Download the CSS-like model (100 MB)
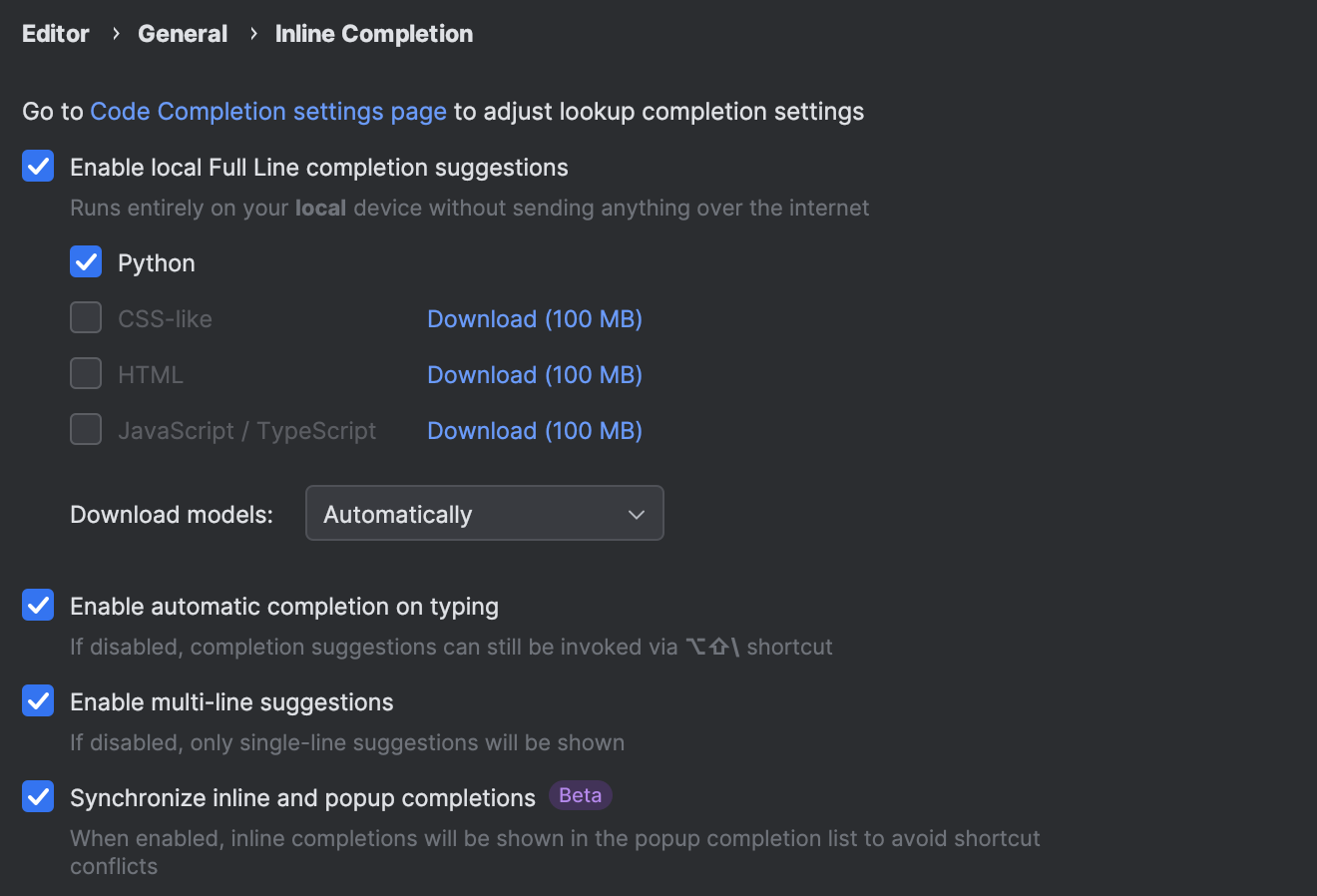 coord(534,318)
